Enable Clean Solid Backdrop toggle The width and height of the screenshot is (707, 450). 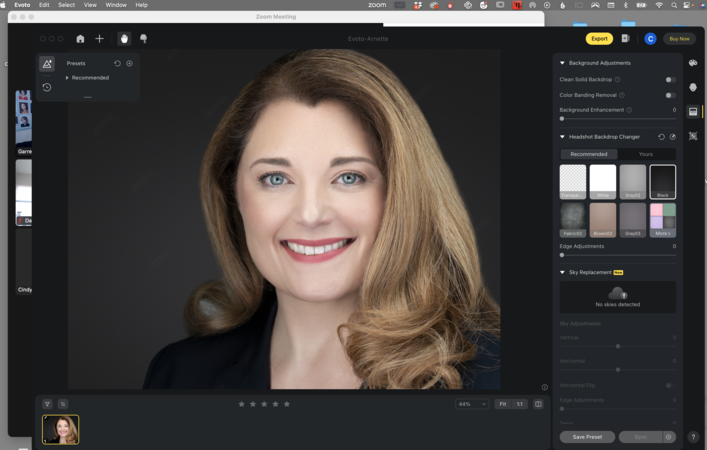tap(670, 79)
